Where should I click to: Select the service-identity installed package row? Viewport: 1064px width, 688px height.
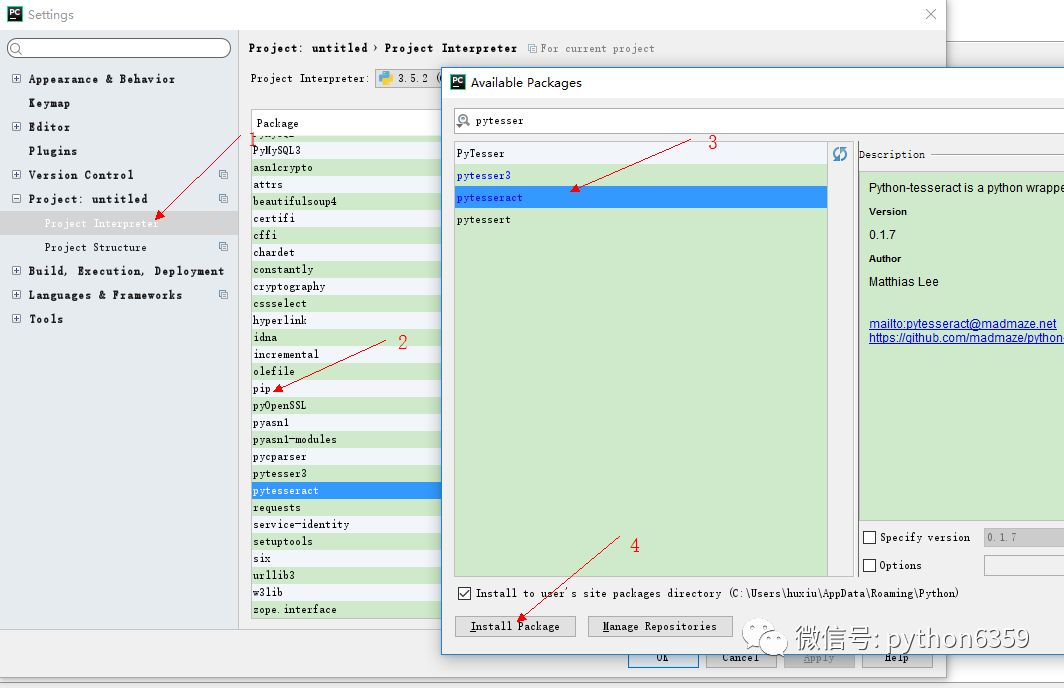click(x=346, y=524)
